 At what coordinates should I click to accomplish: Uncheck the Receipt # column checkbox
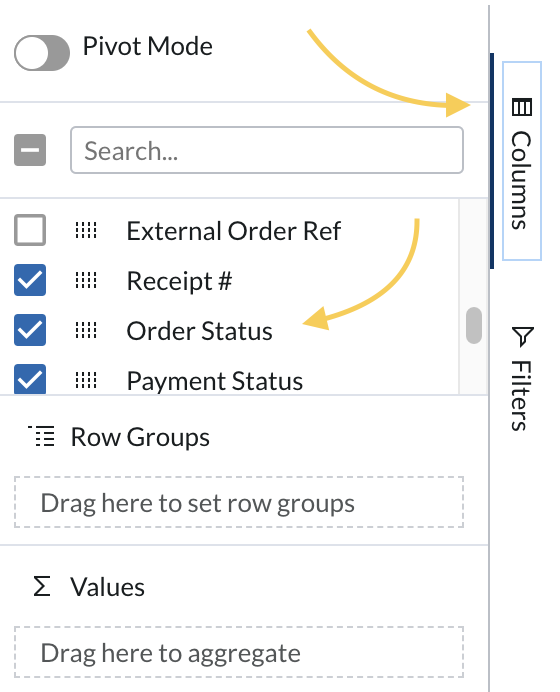[30, 280]
